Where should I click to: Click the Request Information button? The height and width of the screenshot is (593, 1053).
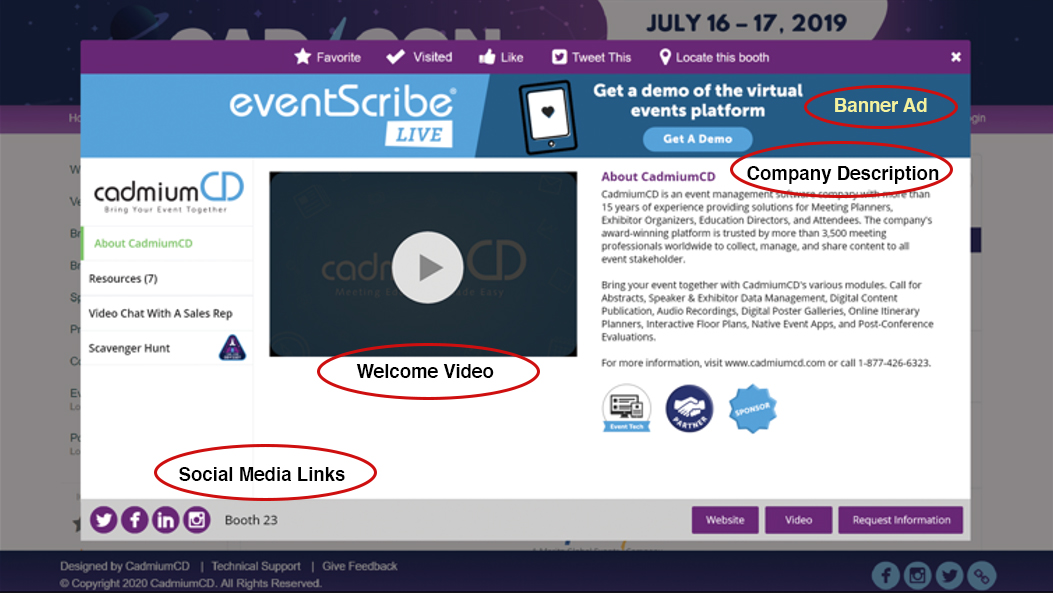pos(901,520)
